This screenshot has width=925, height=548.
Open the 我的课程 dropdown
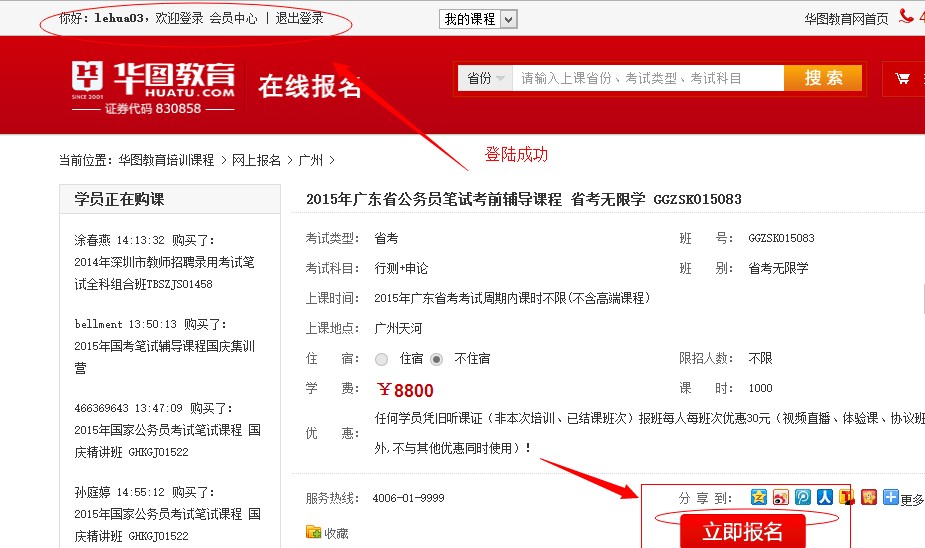tap(478, 19)
